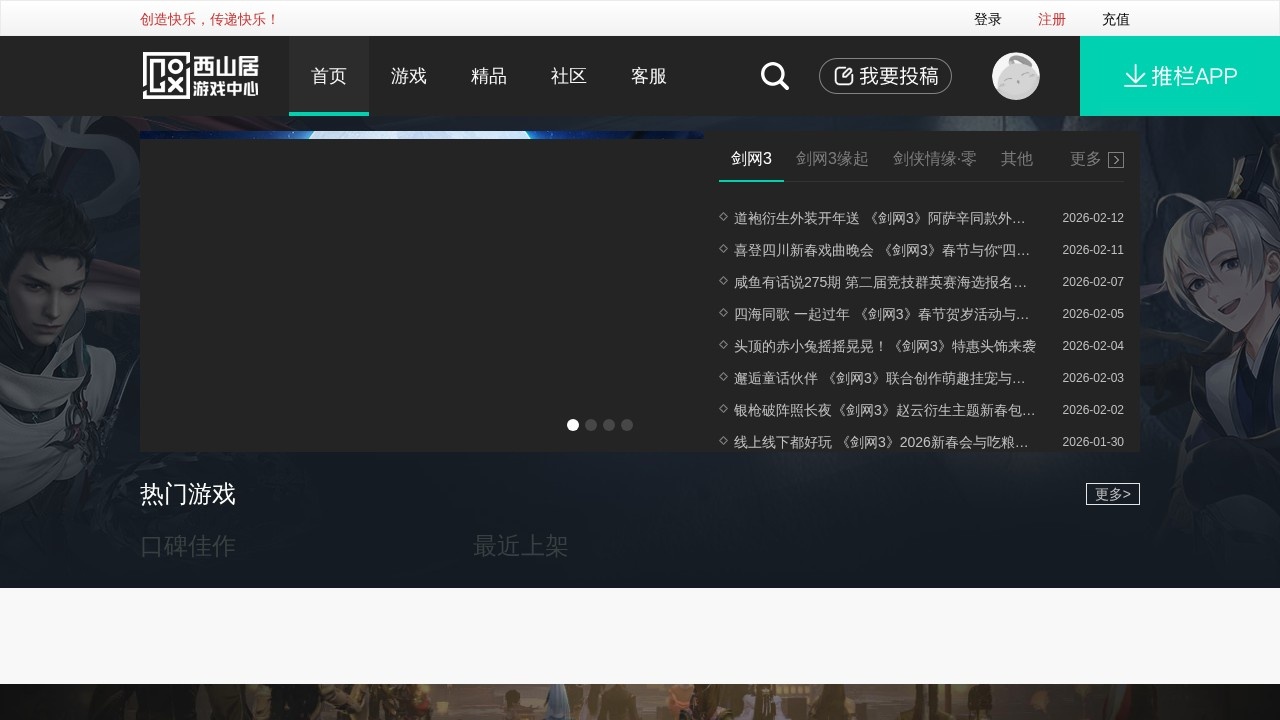Click the red 注册 link

[1052, 19]
